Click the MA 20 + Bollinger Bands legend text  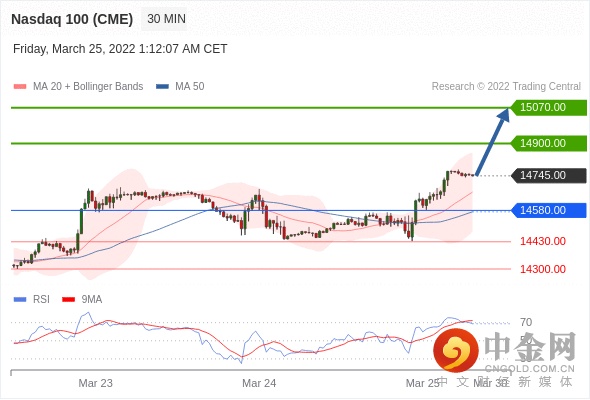click(x=88, y=87)
